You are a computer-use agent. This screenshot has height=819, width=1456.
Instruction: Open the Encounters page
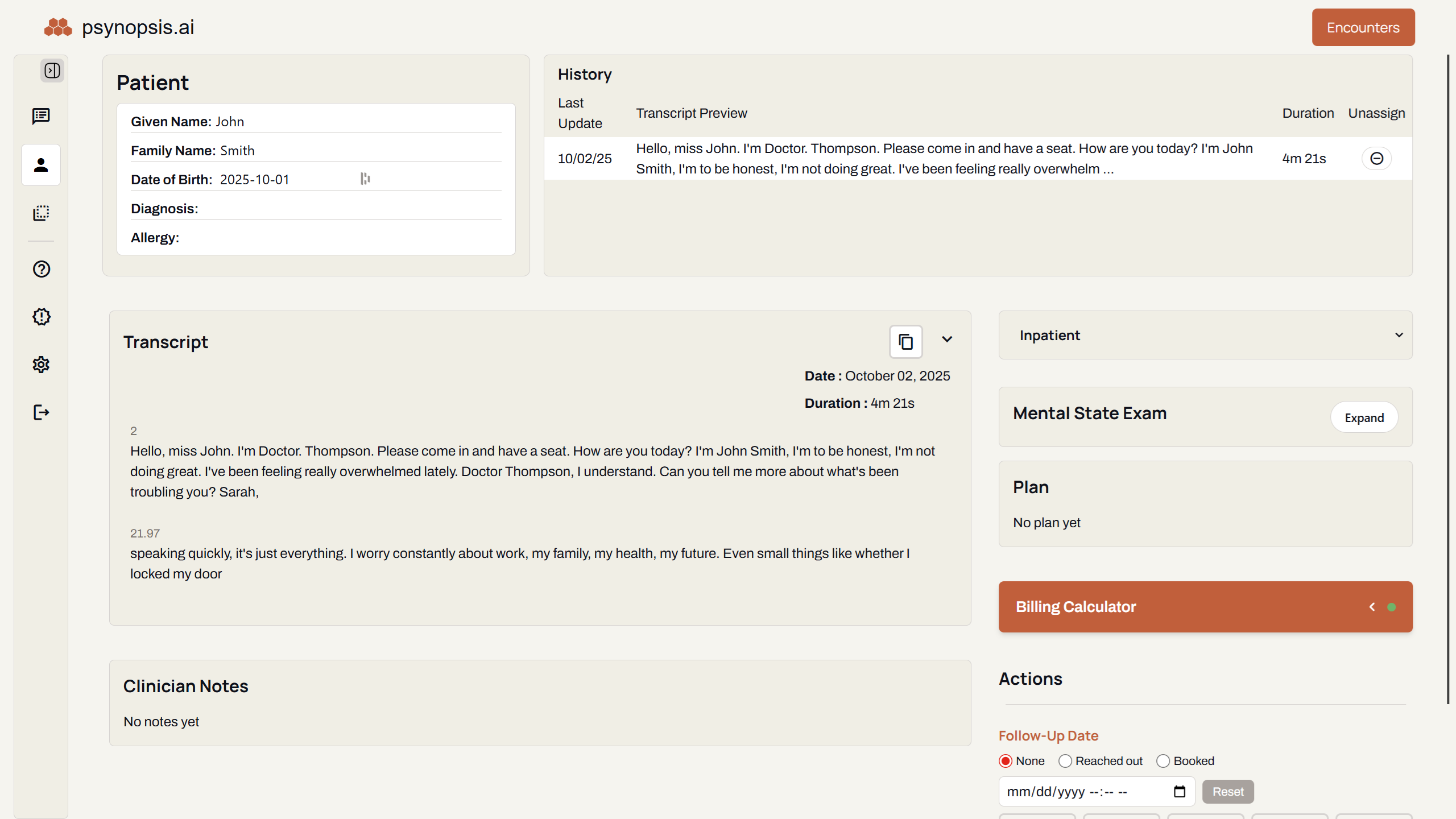[1363, 27]
